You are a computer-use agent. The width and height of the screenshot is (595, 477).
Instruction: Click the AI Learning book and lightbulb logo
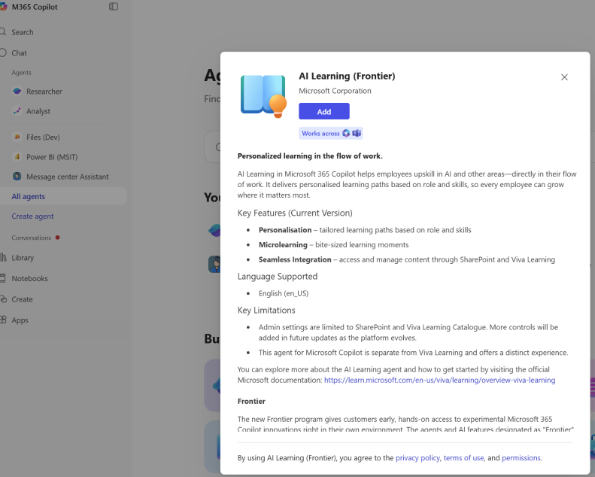tap(264, 96)
